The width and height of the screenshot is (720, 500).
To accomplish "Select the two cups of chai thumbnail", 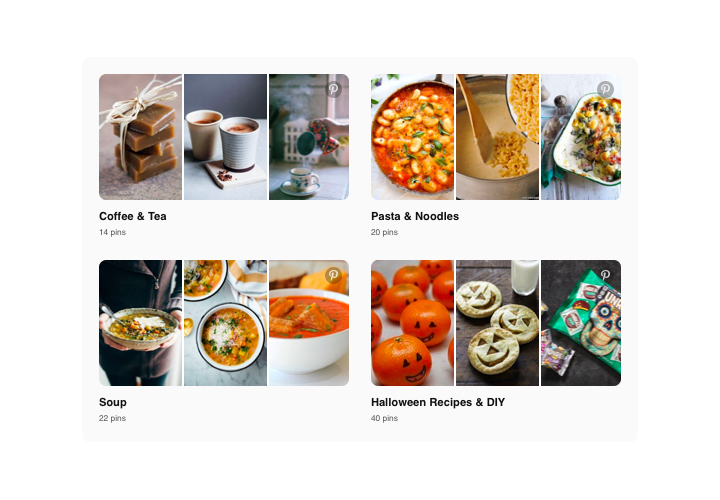I will [225, 137].
